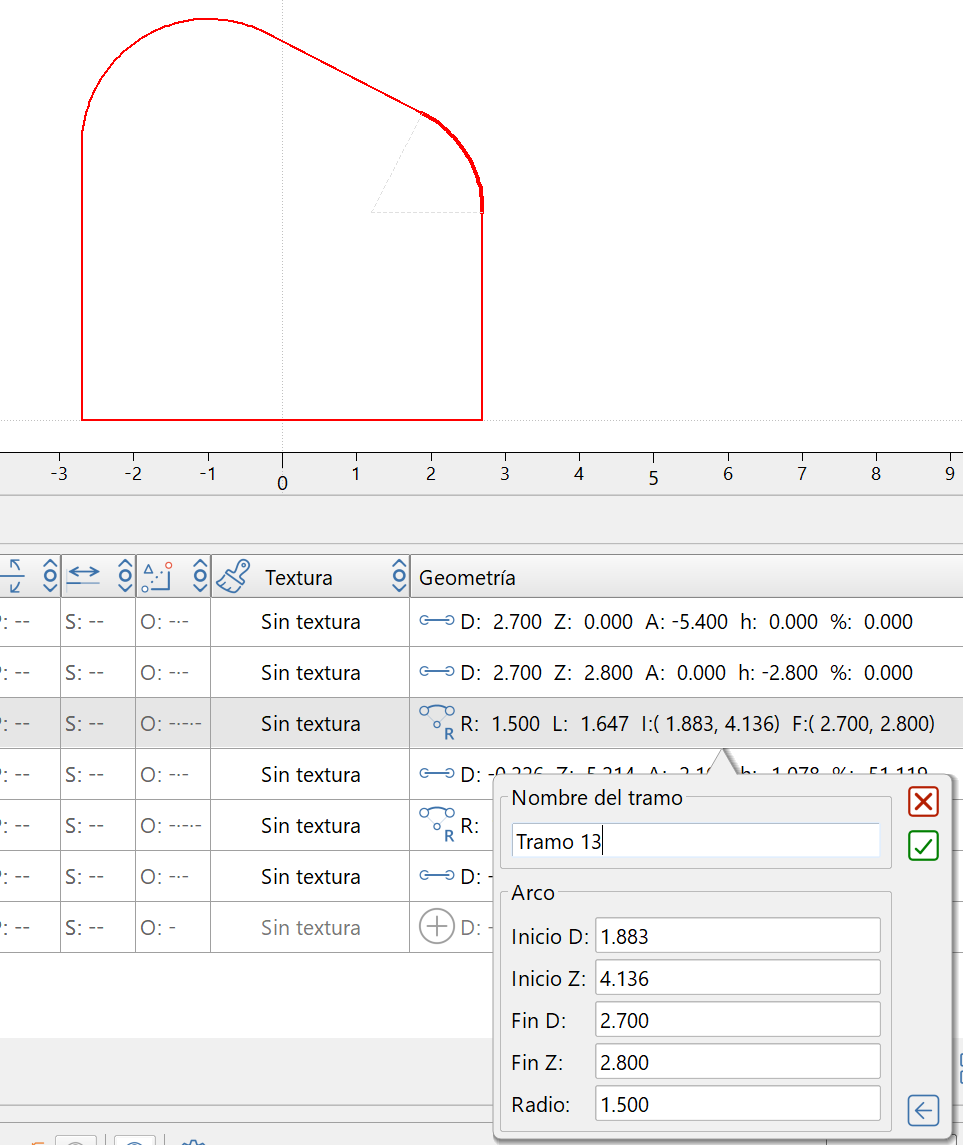This screenshot has width=963, height=1145.
Task: Confirm edits with the green checkmark icon
Action: (x=923, y=846)
